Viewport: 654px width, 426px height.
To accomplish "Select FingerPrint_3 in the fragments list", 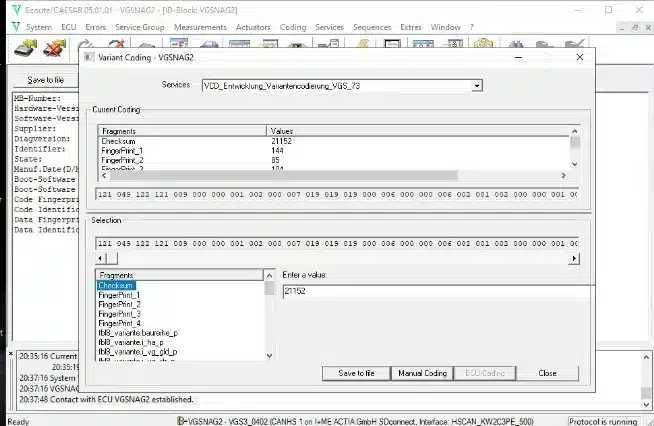I will point(119,314).
